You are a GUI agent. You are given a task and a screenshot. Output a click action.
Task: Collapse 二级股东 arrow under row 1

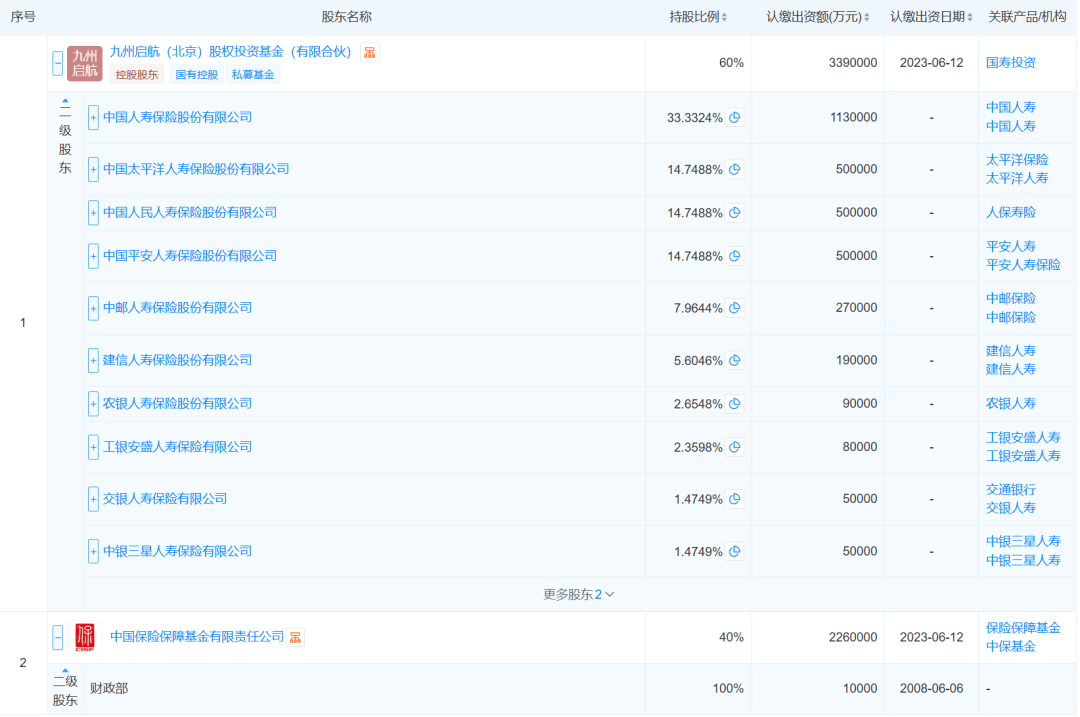coord(65,101)
